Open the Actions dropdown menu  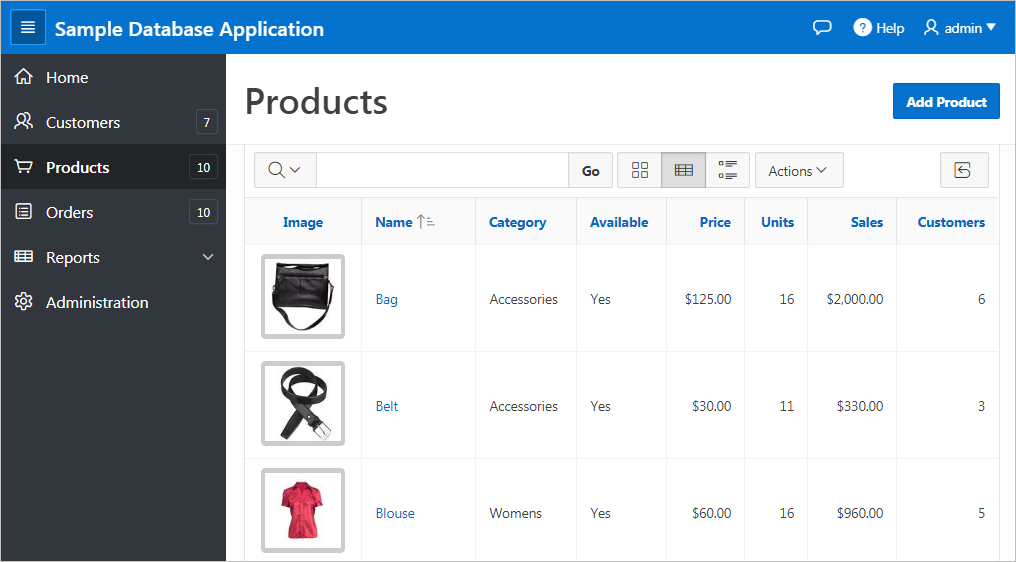coord(798,171)
